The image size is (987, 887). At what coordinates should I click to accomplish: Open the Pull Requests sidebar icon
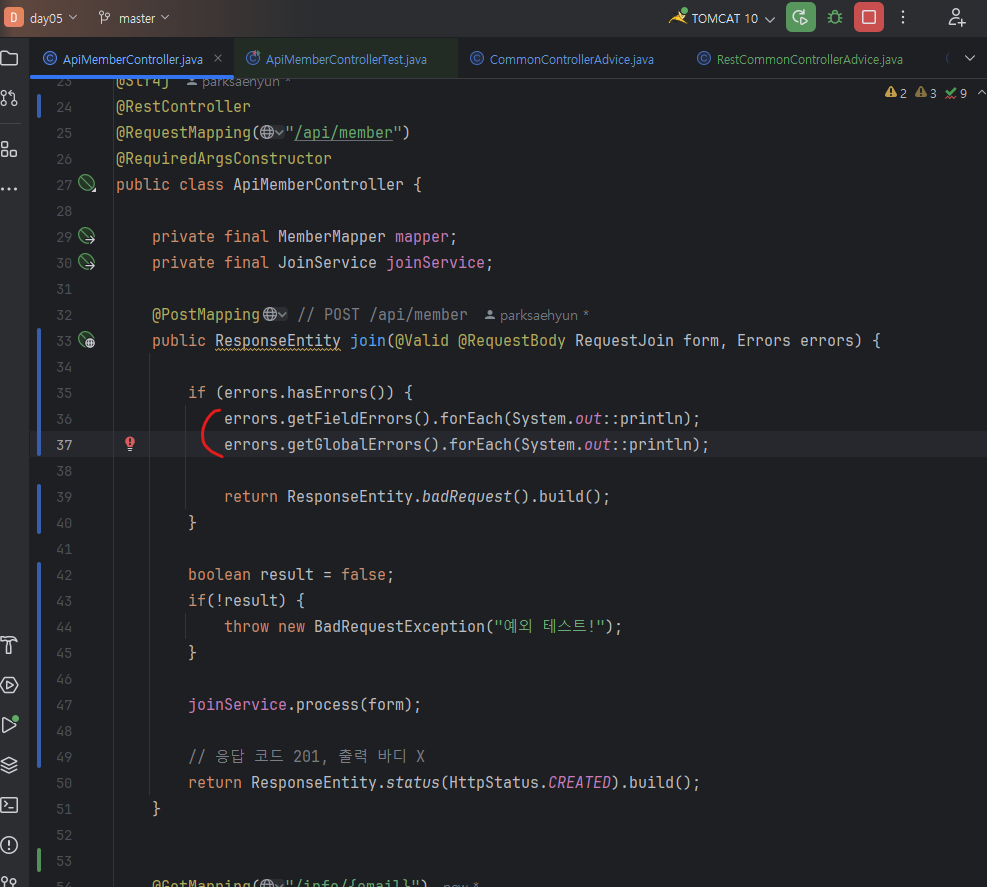pyautogui.click(x=9, y=98)
